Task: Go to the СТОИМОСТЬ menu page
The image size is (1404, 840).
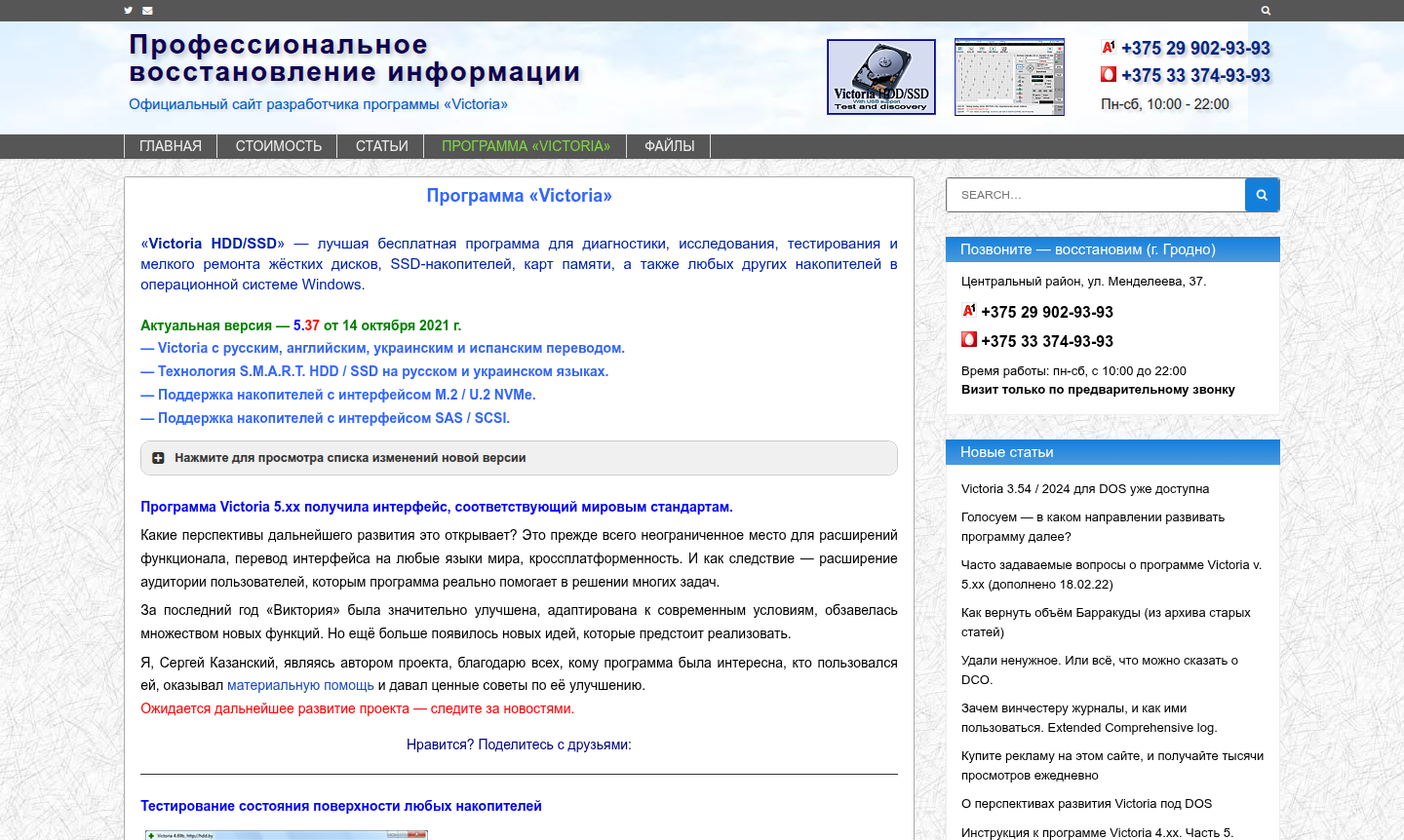Action: (278, 146)
